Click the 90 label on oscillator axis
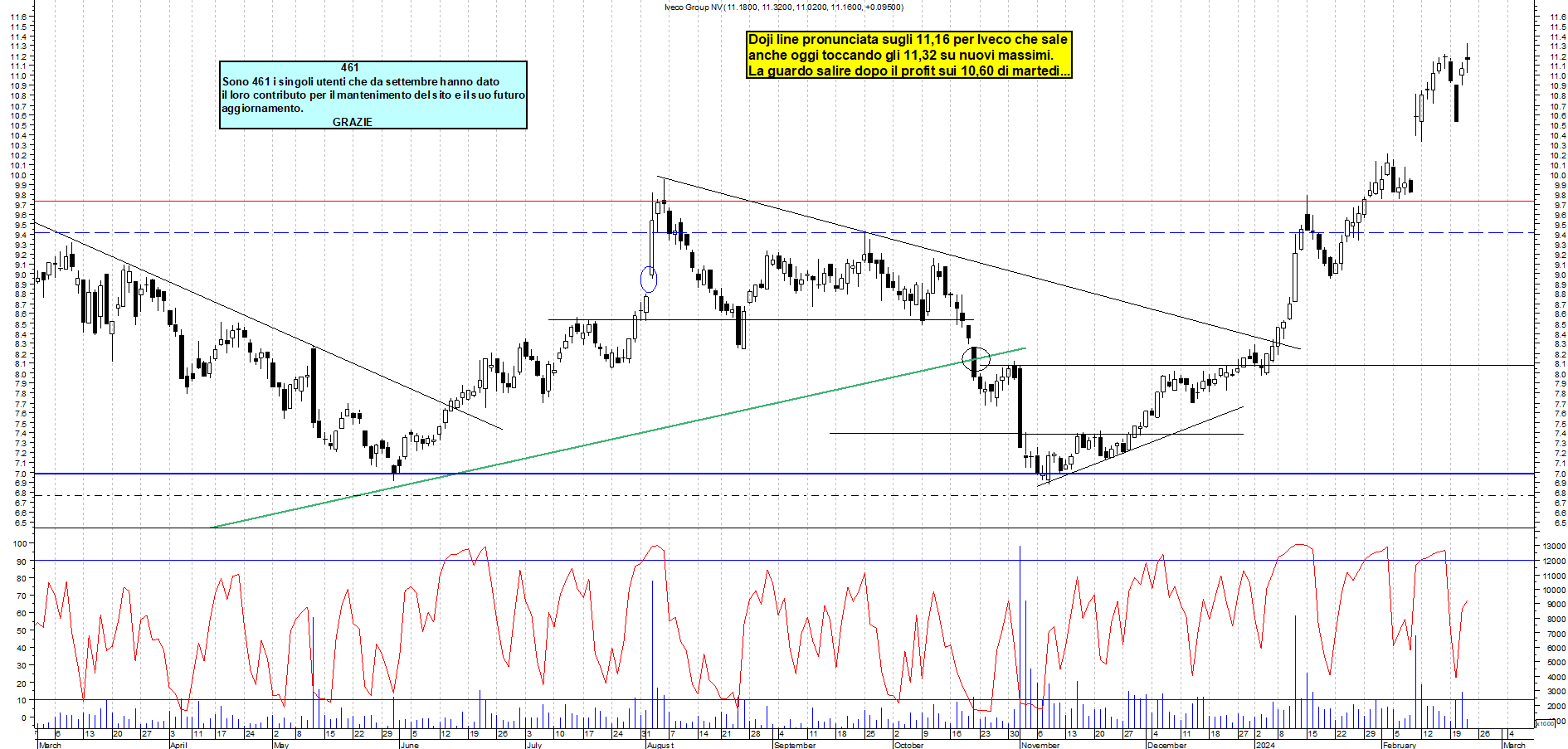Screen dimensions: 1568x749 [x=22, y=562]
